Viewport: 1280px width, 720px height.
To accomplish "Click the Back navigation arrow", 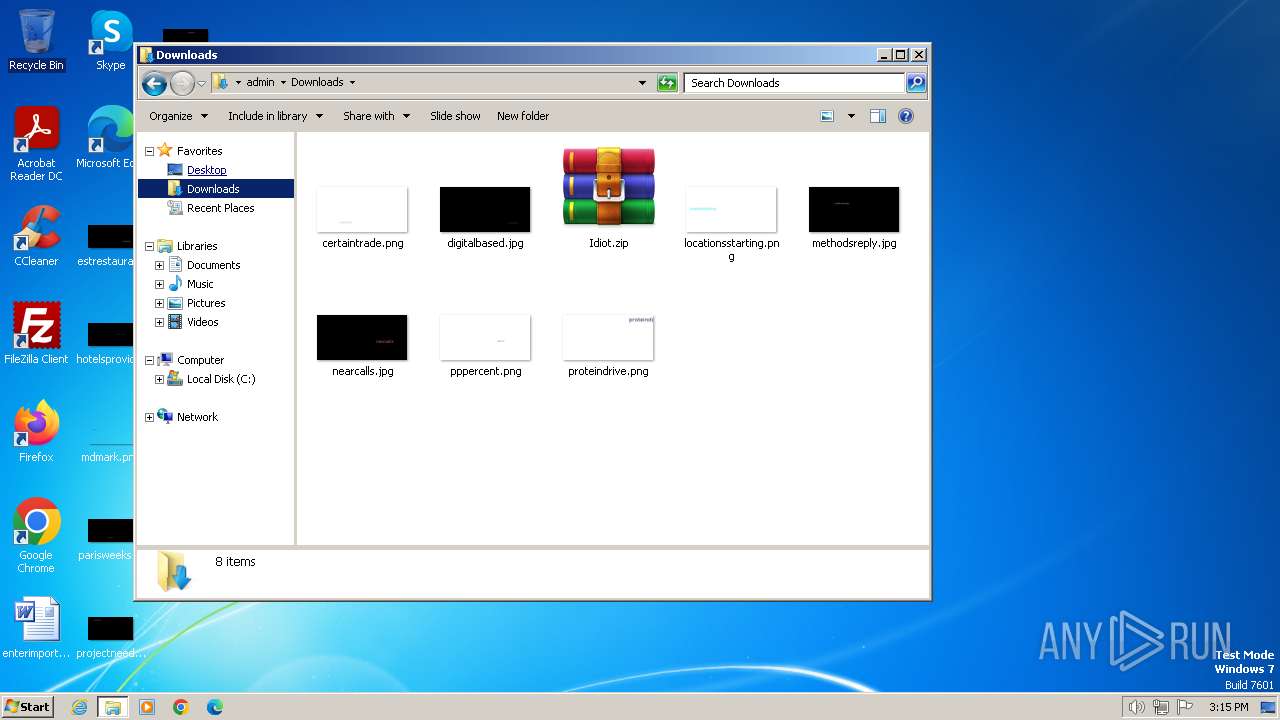I will (x=154, y=83).
